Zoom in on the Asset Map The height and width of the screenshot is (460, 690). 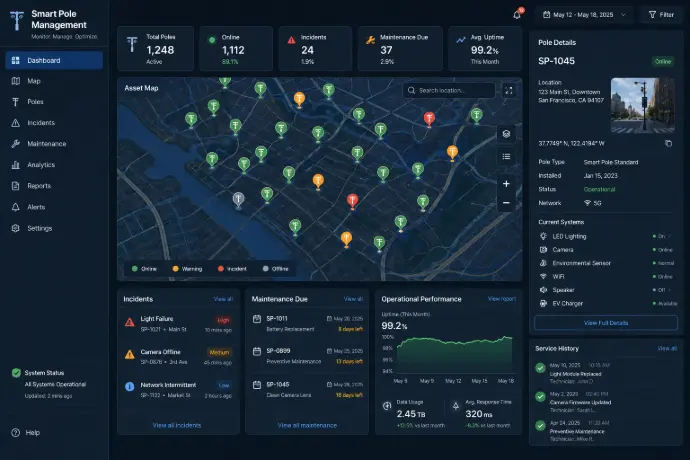tap(506, 184)
